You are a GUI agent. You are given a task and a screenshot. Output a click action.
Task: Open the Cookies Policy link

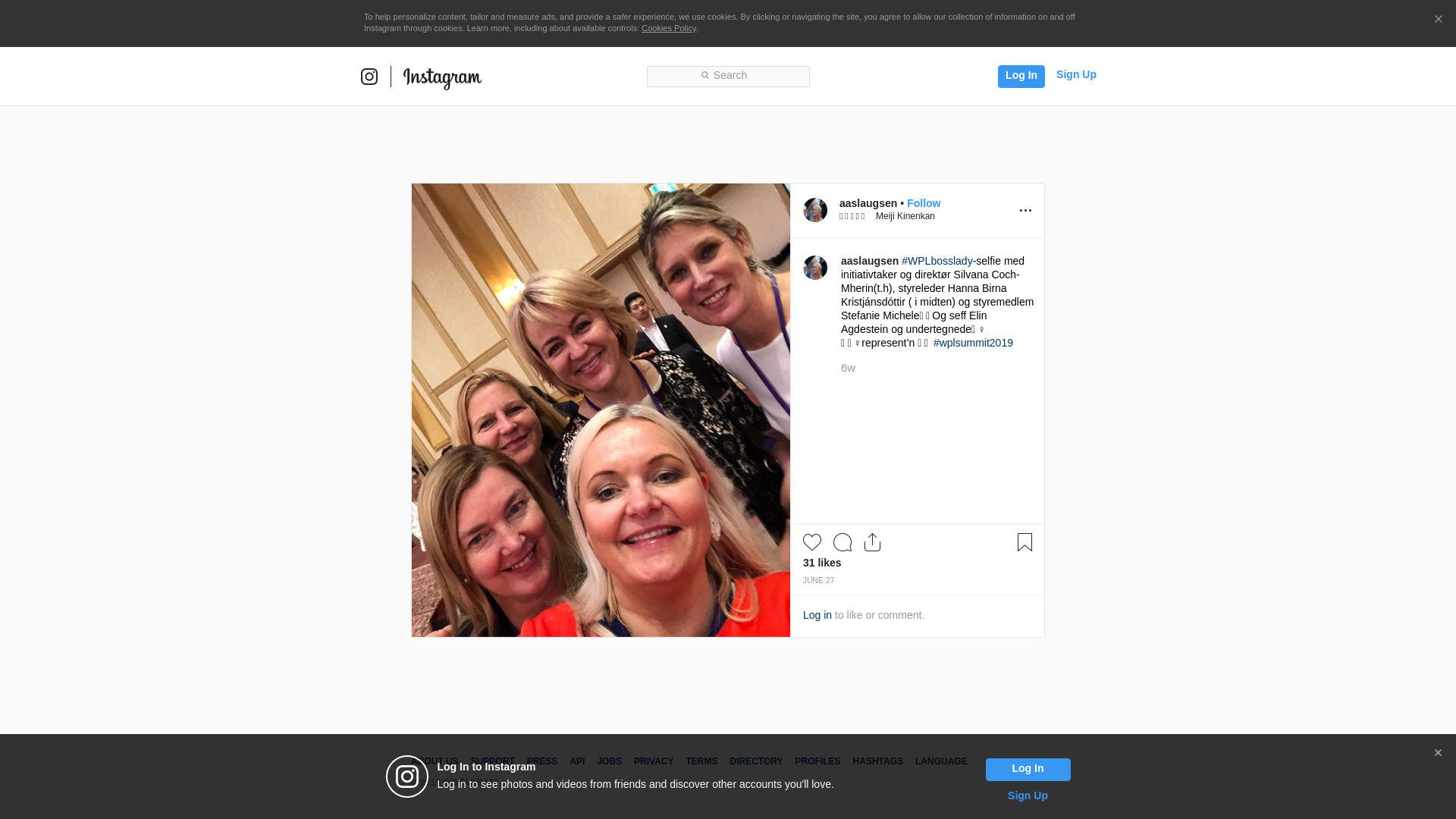click(668, 28)
